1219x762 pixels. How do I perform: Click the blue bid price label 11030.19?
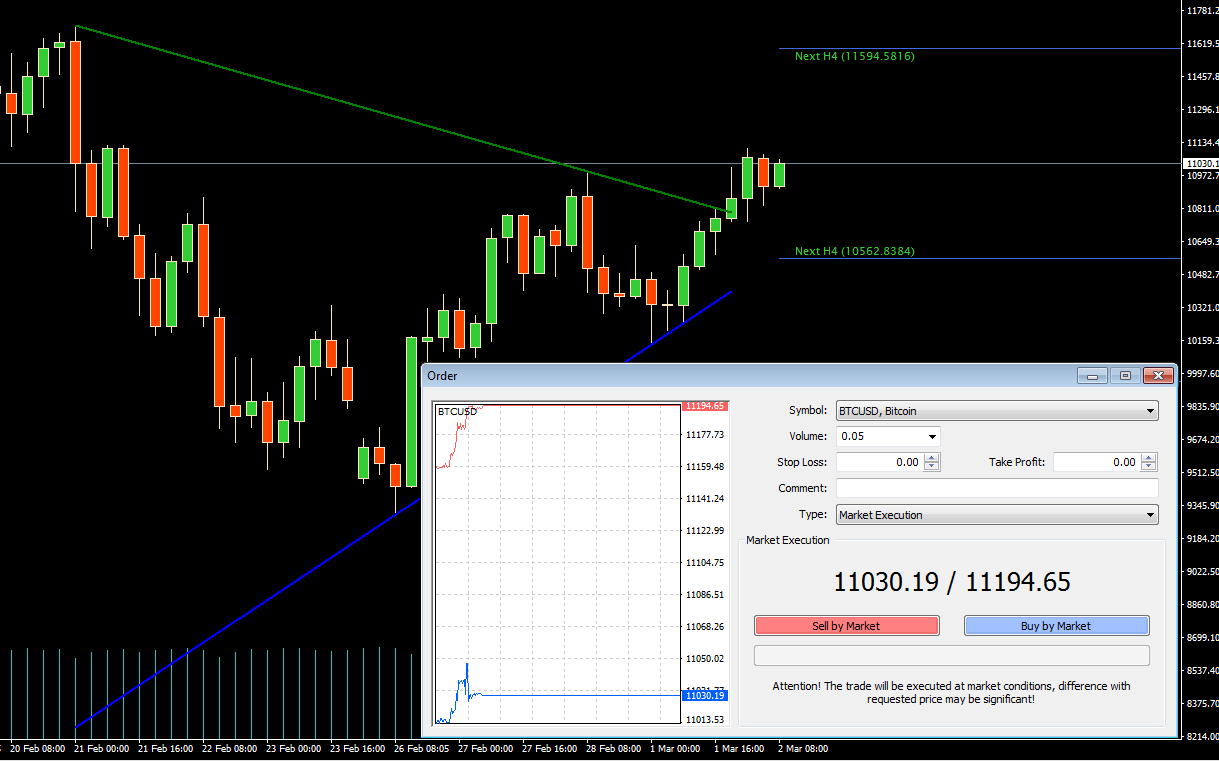point(703,695)
